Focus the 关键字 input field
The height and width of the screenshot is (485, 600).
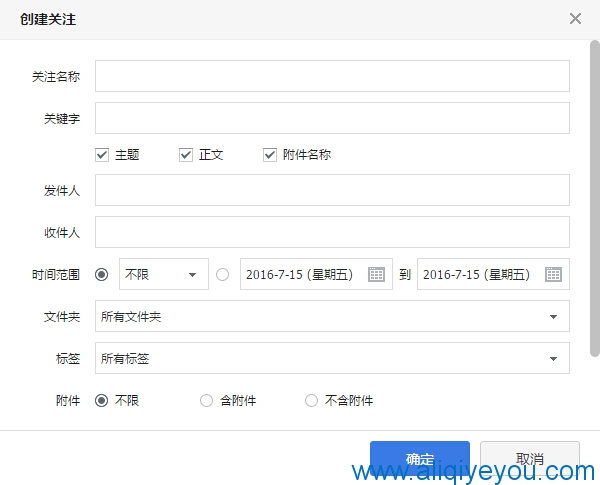pyautogui.click(x=332, y=118)
